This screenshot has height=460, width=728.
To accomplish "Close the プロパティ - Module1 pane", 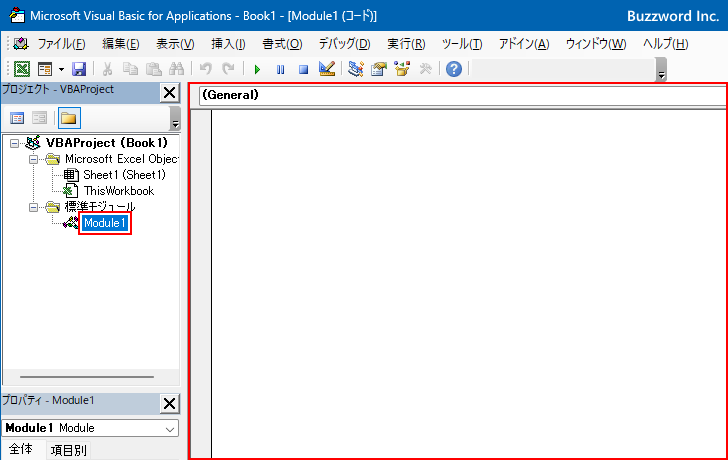I will click(169, 403).
